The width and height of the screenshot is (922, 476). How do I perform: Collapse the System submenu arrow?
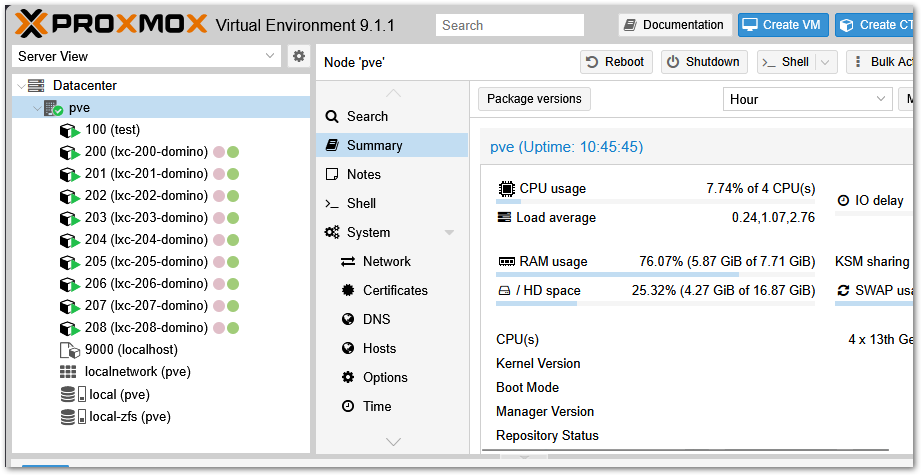pos(449,233)
